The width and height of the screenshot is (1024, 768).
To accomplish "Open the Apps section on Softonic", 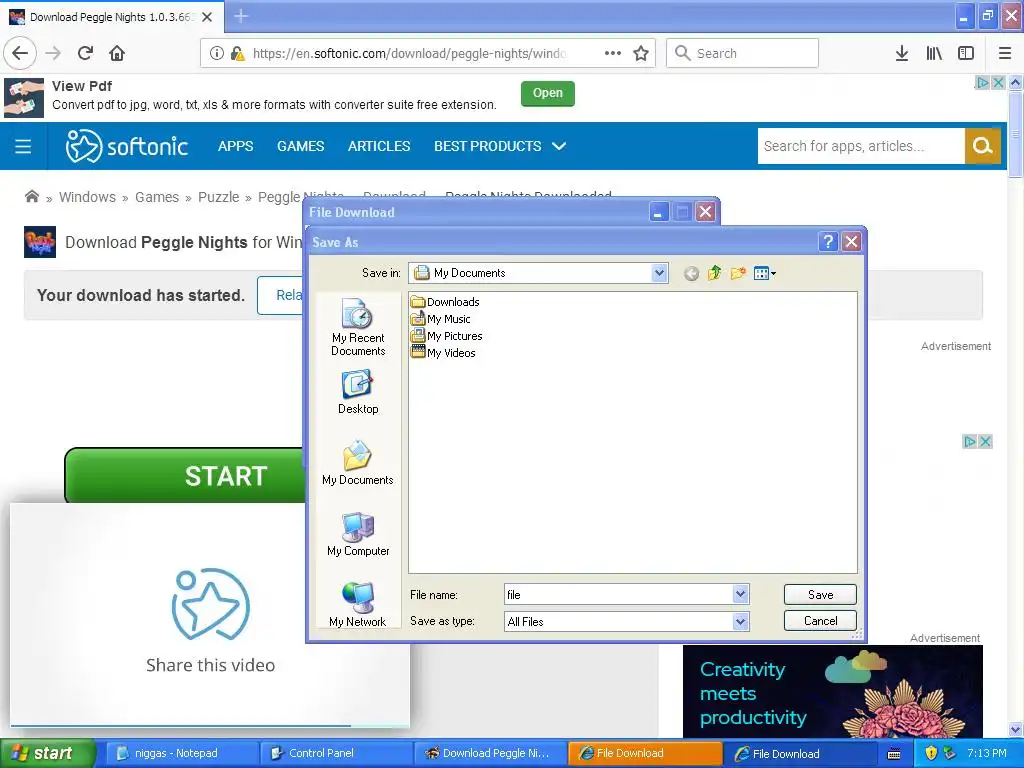I will coord(236,146).
